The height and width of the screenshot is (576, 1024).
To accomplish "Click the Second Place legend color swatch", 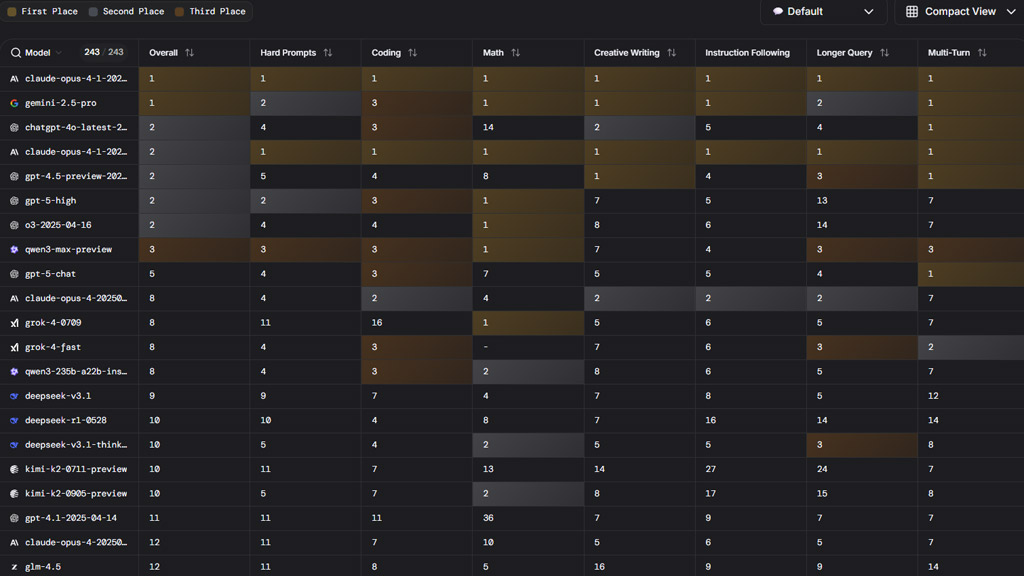I will tap(93, 12).
